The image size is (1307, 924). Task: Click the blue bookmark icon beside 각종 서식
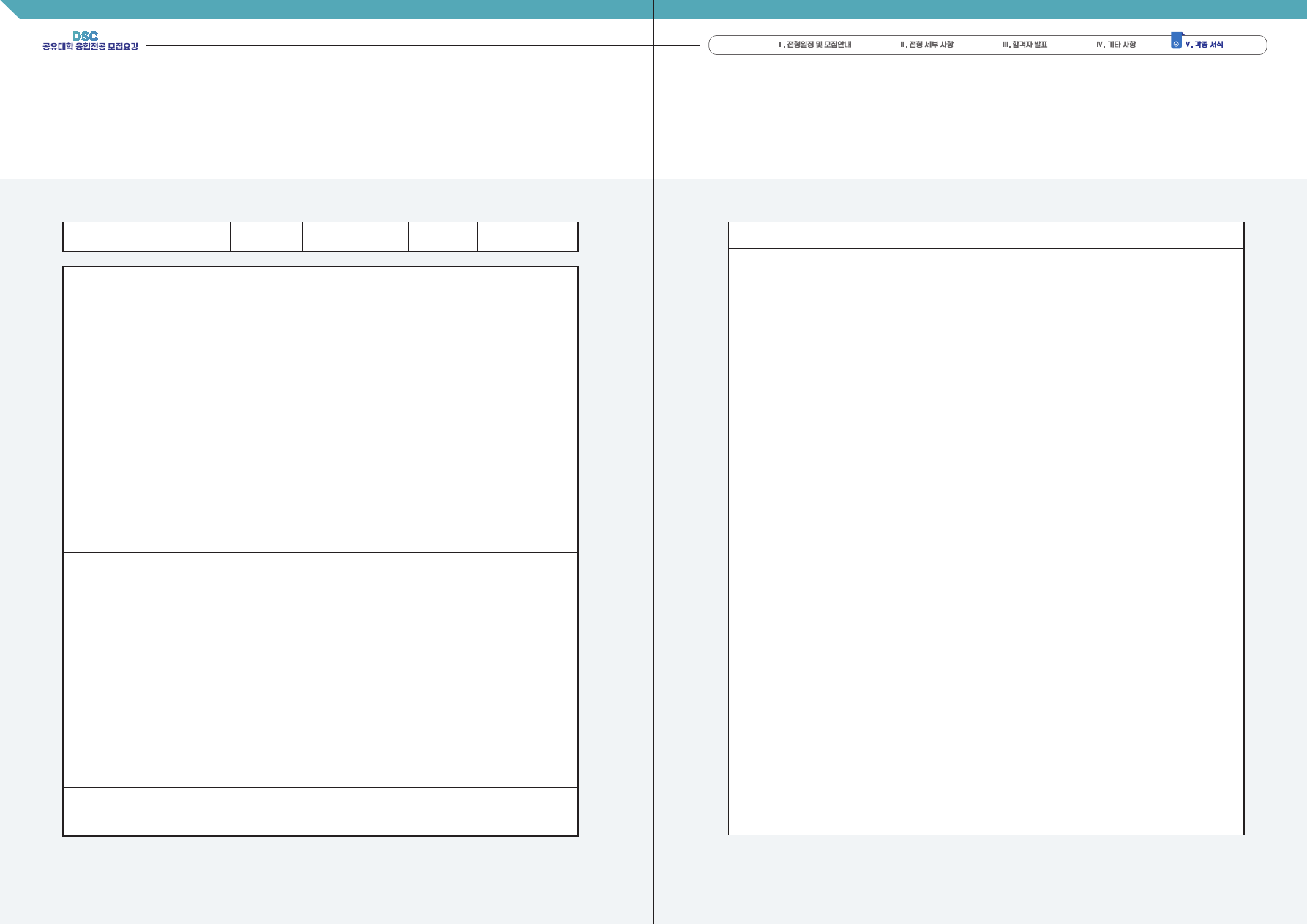coord(1176,41)
